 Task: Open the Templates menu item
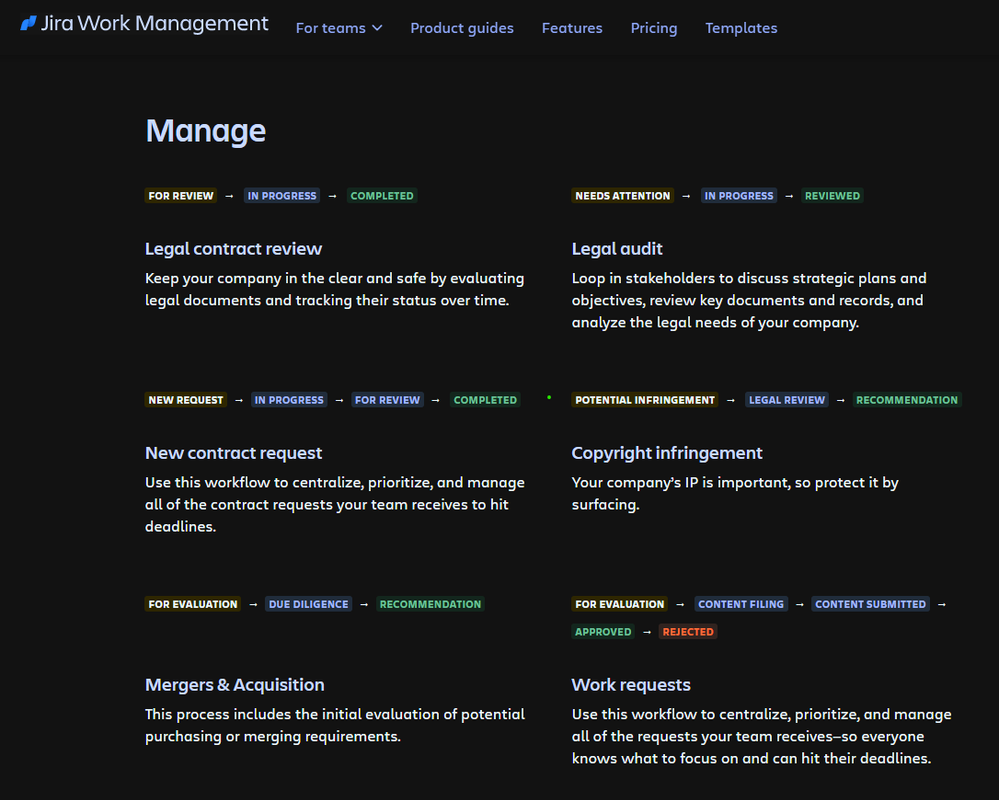point(741,28)
